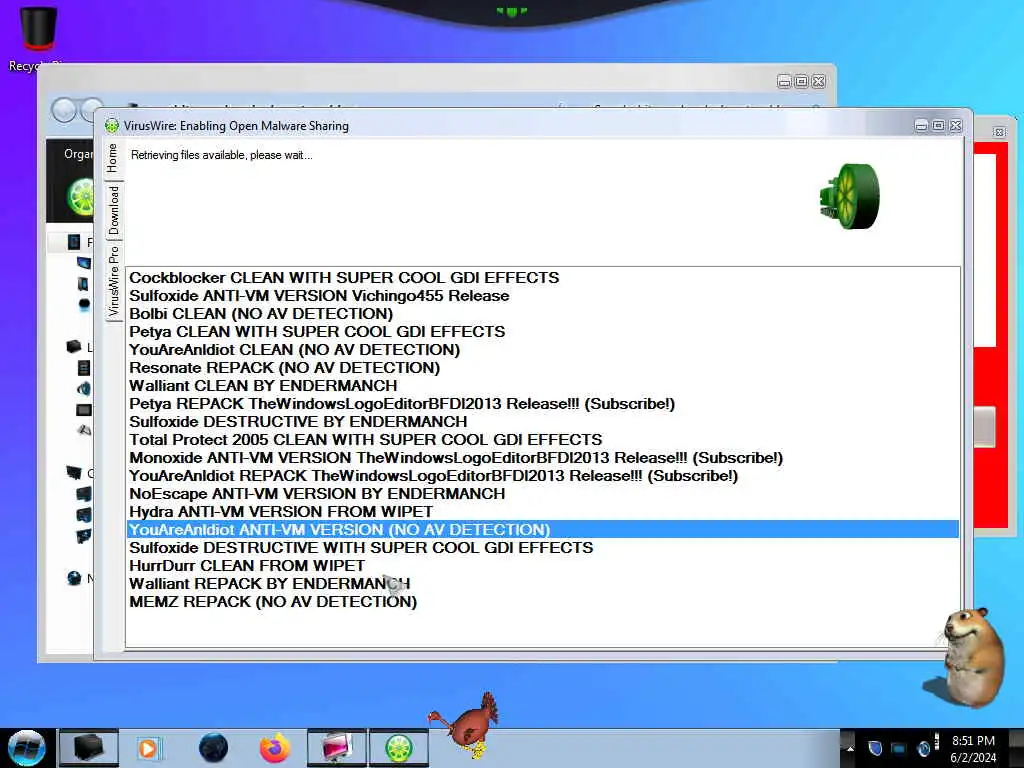The width and height of the screenshot is (1024, 768).
Task: Click the network tray icon
Action: [x=899, y=749]
